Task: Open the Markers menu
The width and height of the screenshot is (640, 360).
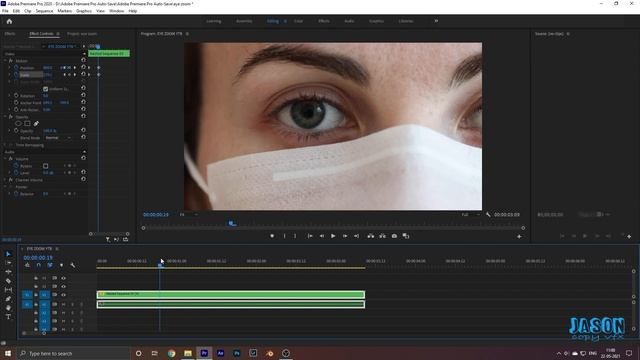Action: pyautogui.click(x=64, y=11)
